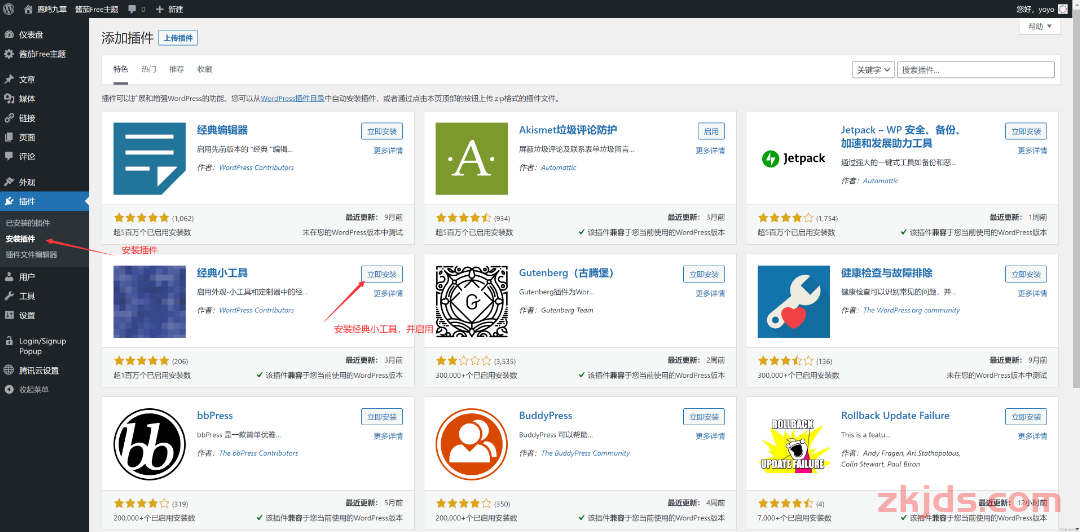Open the WordPress插件目录 link
The width and height of the screenshot is (1080, 532).
tap(293, 99)
